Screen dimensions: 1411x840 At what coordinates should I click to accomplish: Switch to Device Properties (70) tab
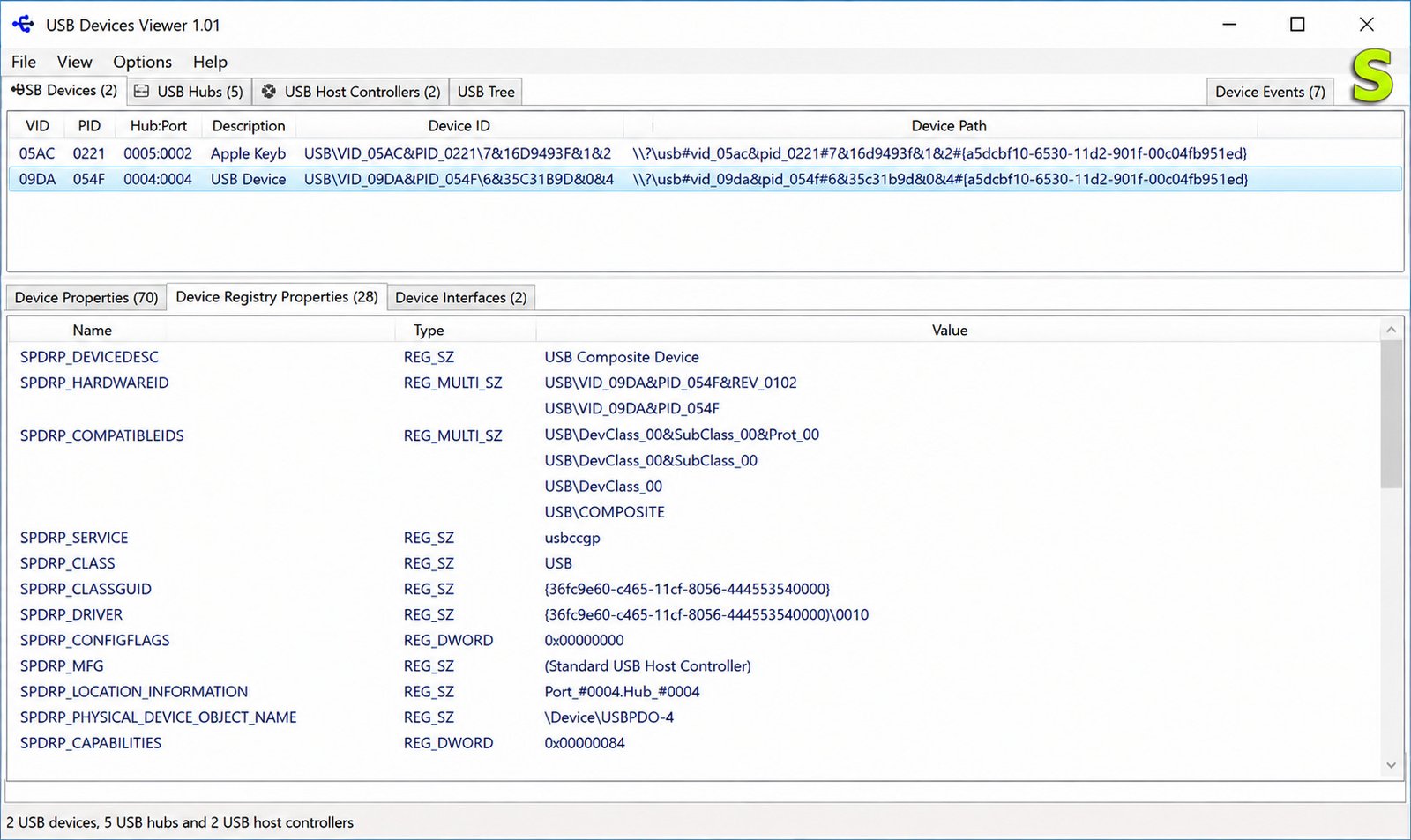pyautogui.click(x=86, y=298)
